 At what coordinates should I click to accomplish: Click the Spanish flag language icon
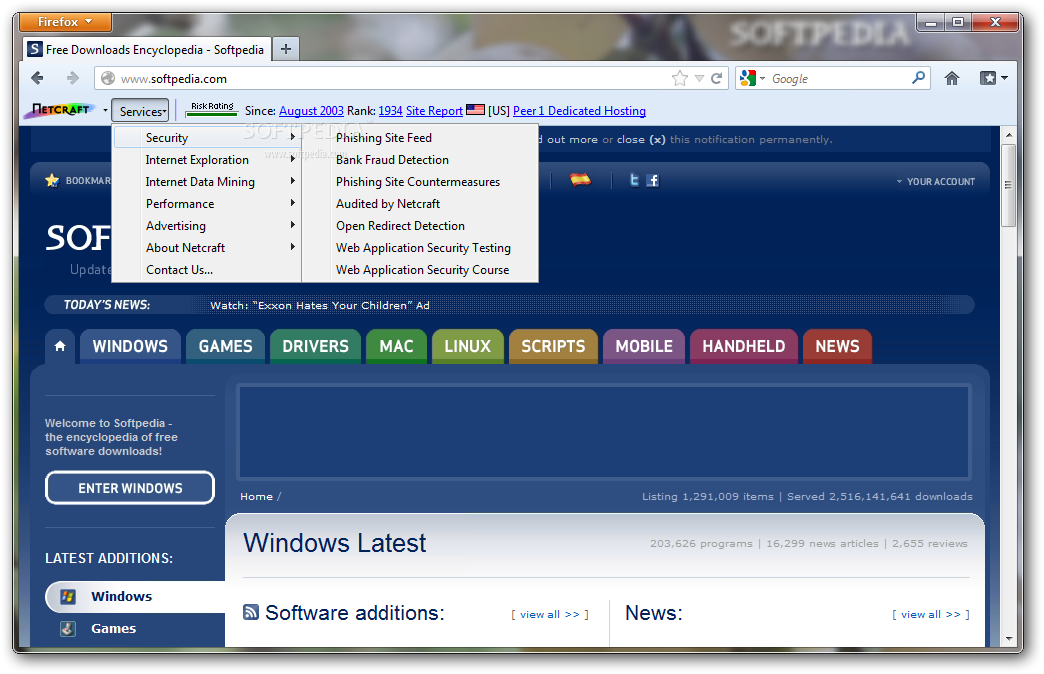pos(580,179)
